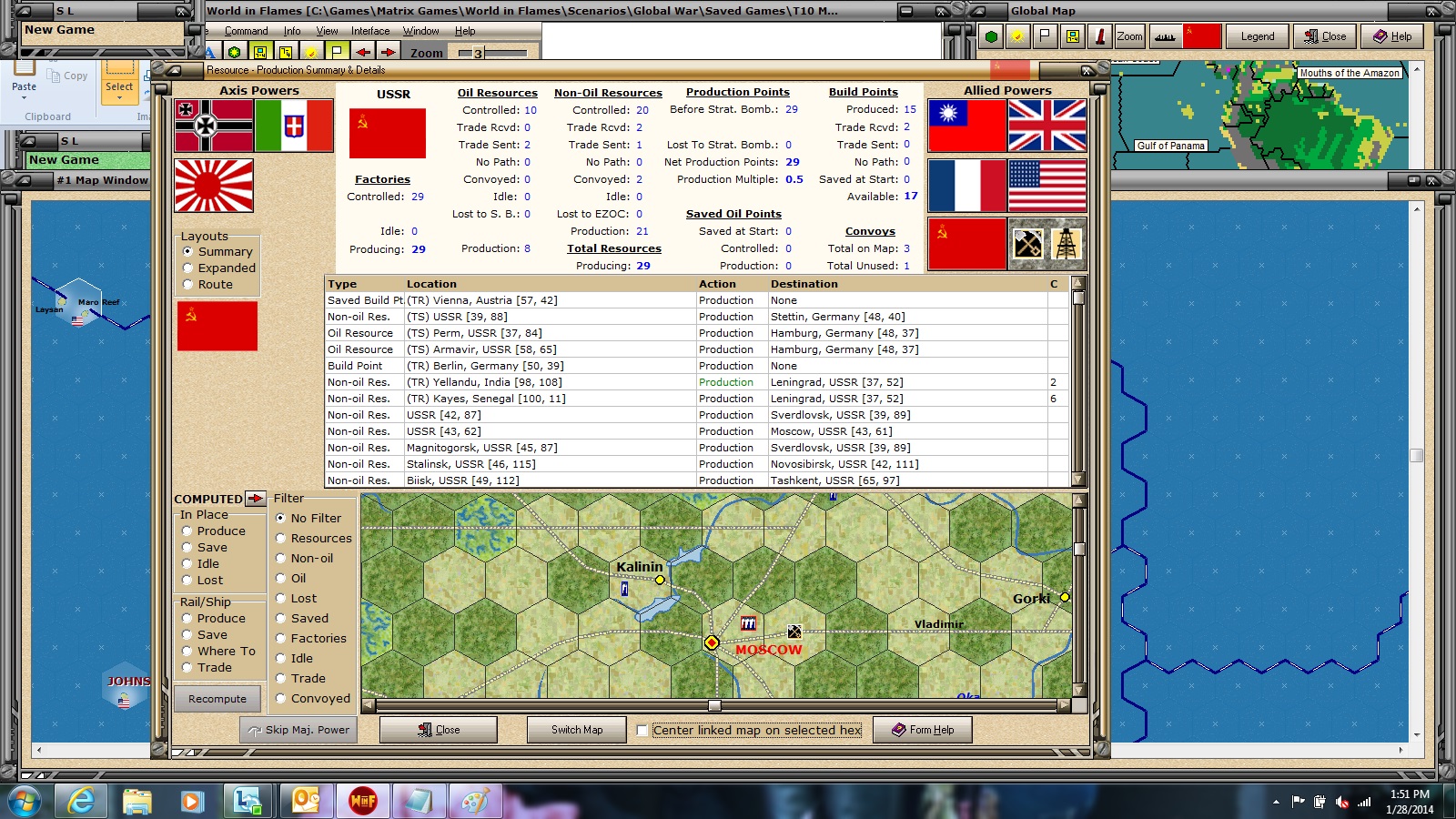The width and height of the screenshot is (1456, 819).
Task: Open the World in Flames taskbar icon
Action: [x=362, y=801]
